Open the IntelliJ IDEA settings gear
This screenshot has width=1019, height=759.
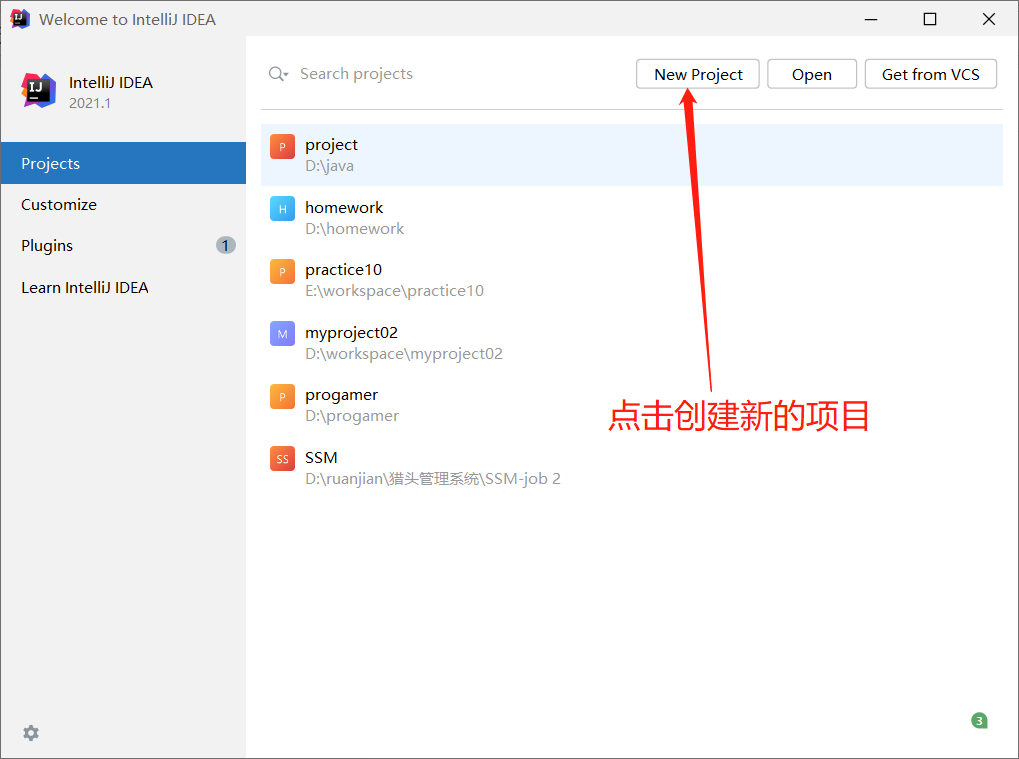(x=30, y=733)
